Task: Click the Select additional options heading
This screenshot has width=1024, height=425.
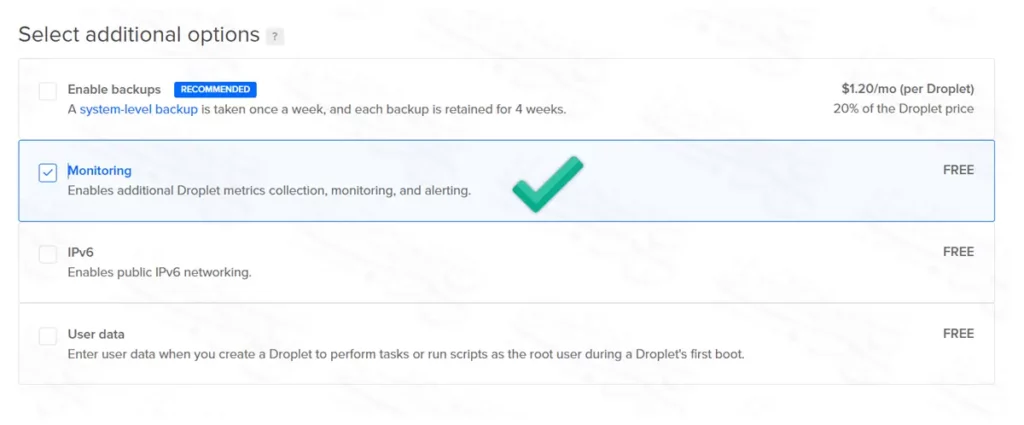Action: coord(139,35)
